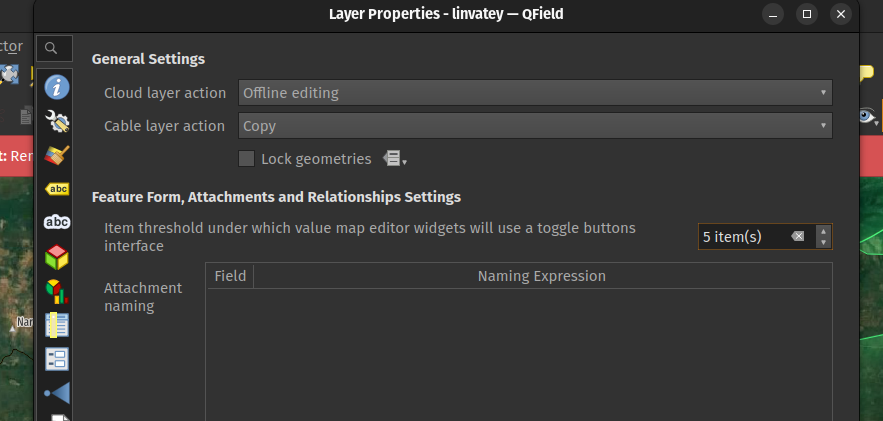Increase the item threshold spinner value
Image resolution: width=883 pixels, height=421 pixels.
823,232
